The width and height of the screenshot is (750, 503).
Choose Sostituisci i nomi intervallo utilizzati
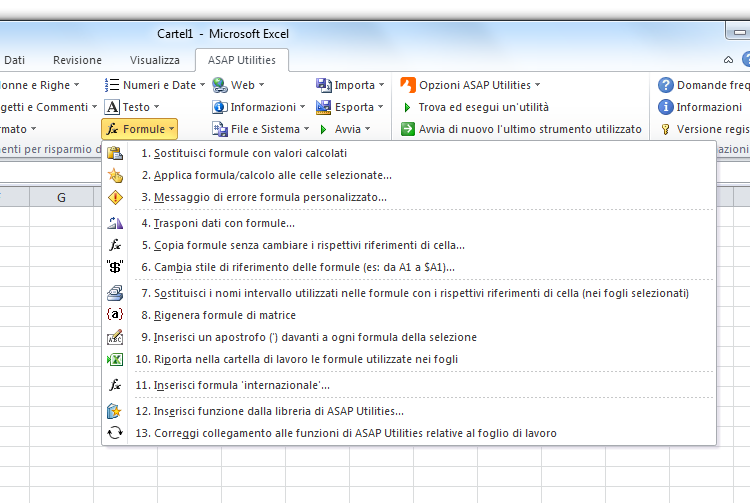click(x=409, y=293)
